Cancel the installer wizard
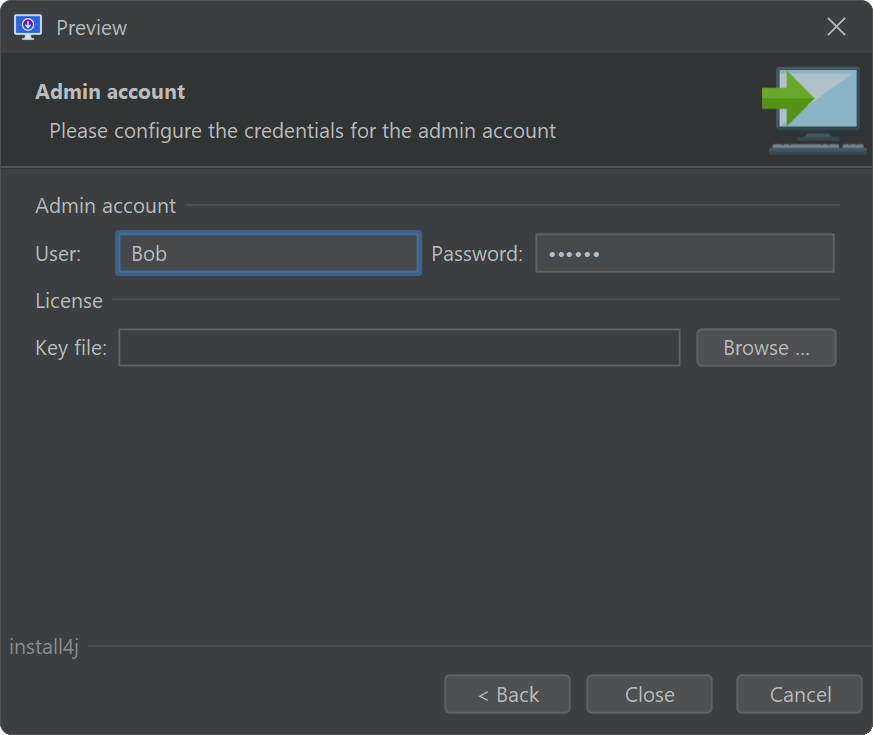873x735 pixels. click(x=800, y=694)
